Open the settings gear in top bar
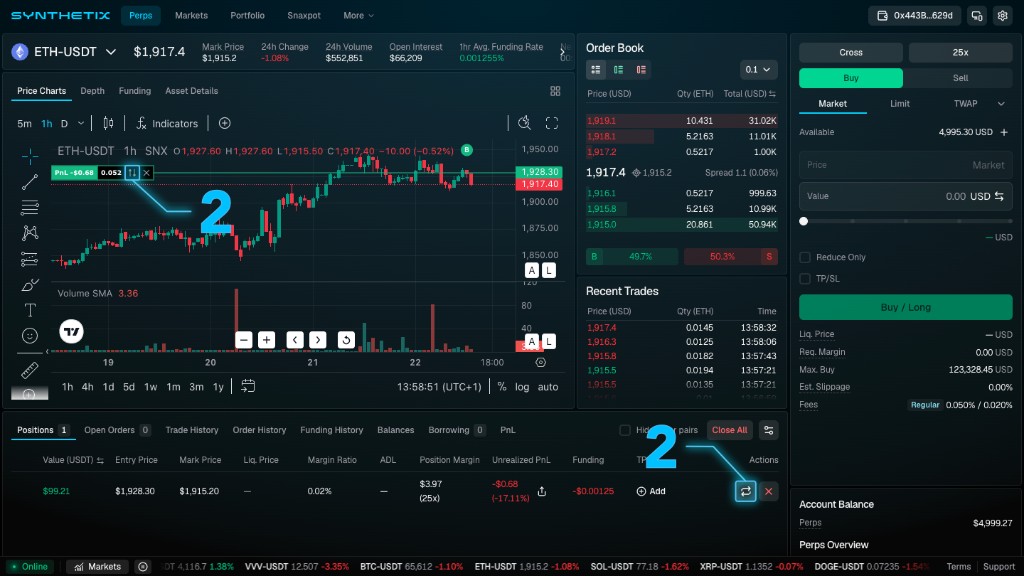The width and height of the screenshot is (1024, 576). point(1002,16)
